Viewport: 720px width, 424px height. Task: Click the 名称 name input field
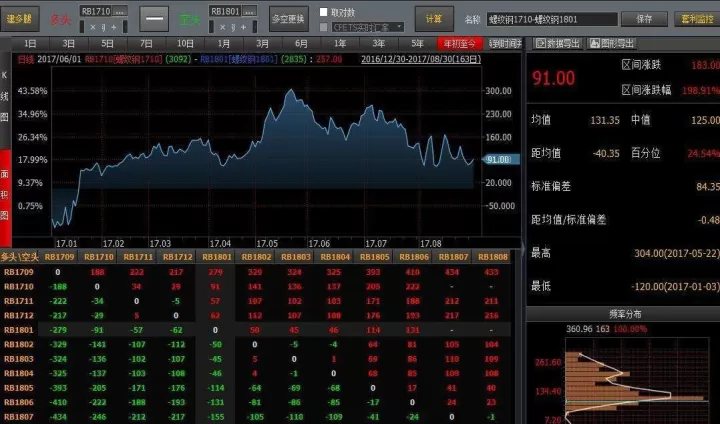[552, 19]
